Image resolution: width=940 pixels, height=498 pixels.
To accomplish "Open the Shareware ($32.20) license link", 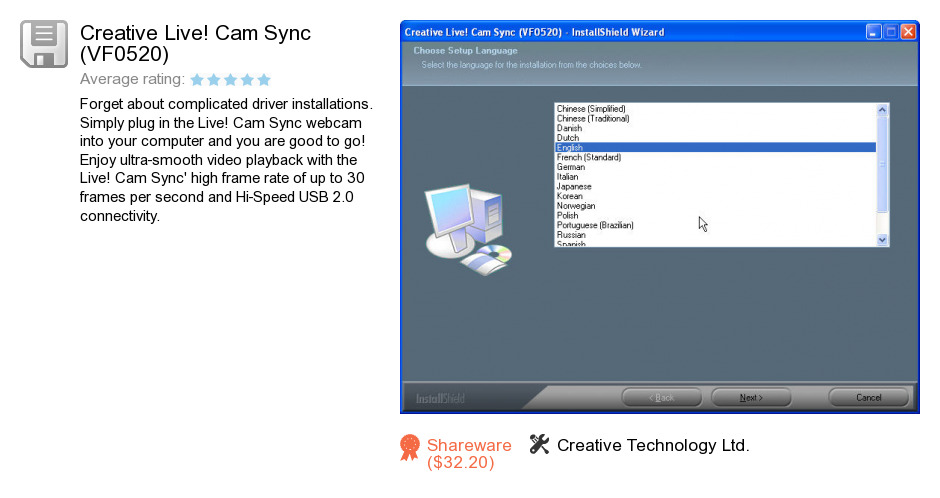I will tap(469, 454).
